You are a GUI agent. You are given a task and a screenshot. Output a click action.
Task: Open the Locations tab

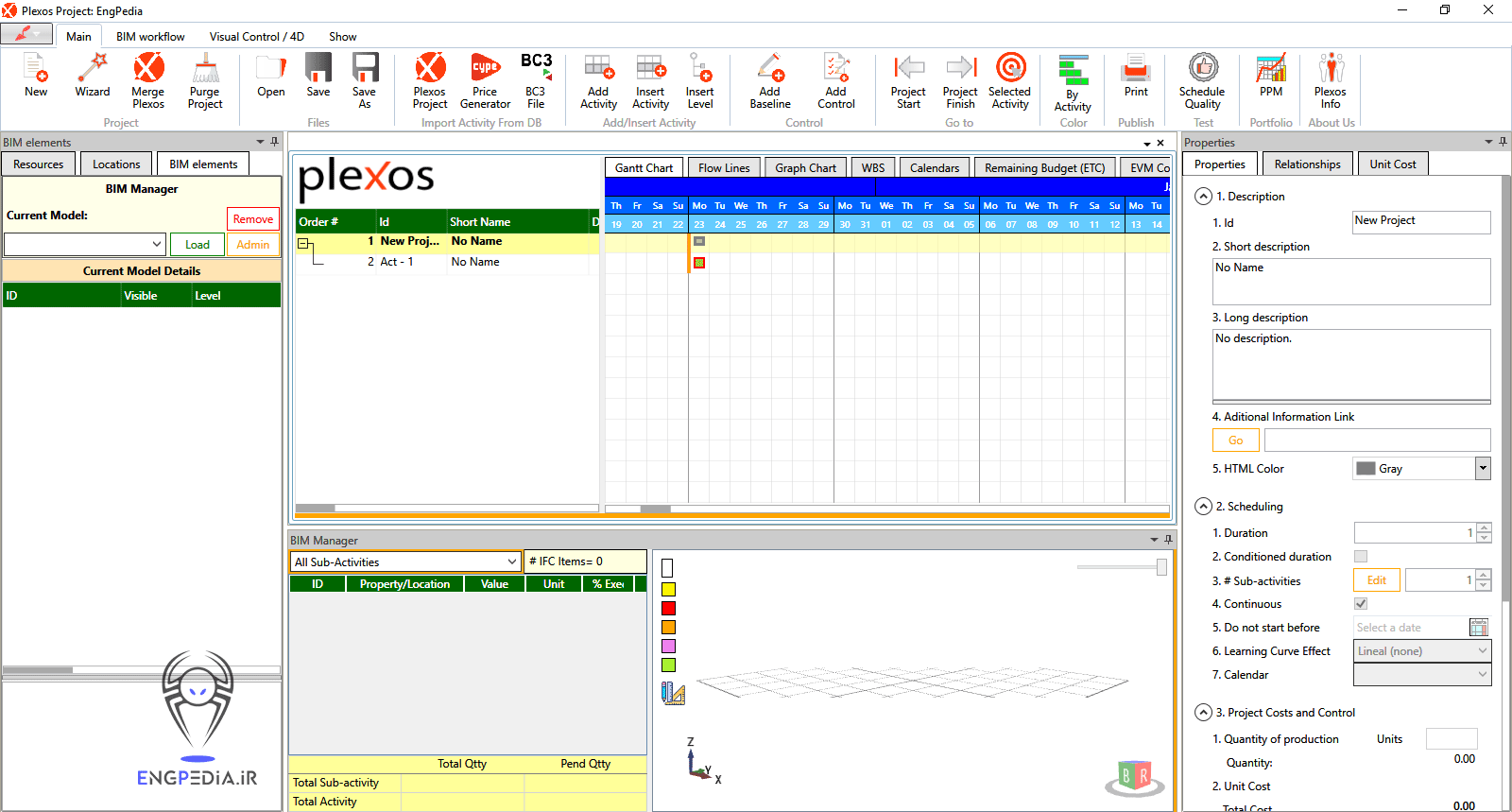tap(116, 164)
